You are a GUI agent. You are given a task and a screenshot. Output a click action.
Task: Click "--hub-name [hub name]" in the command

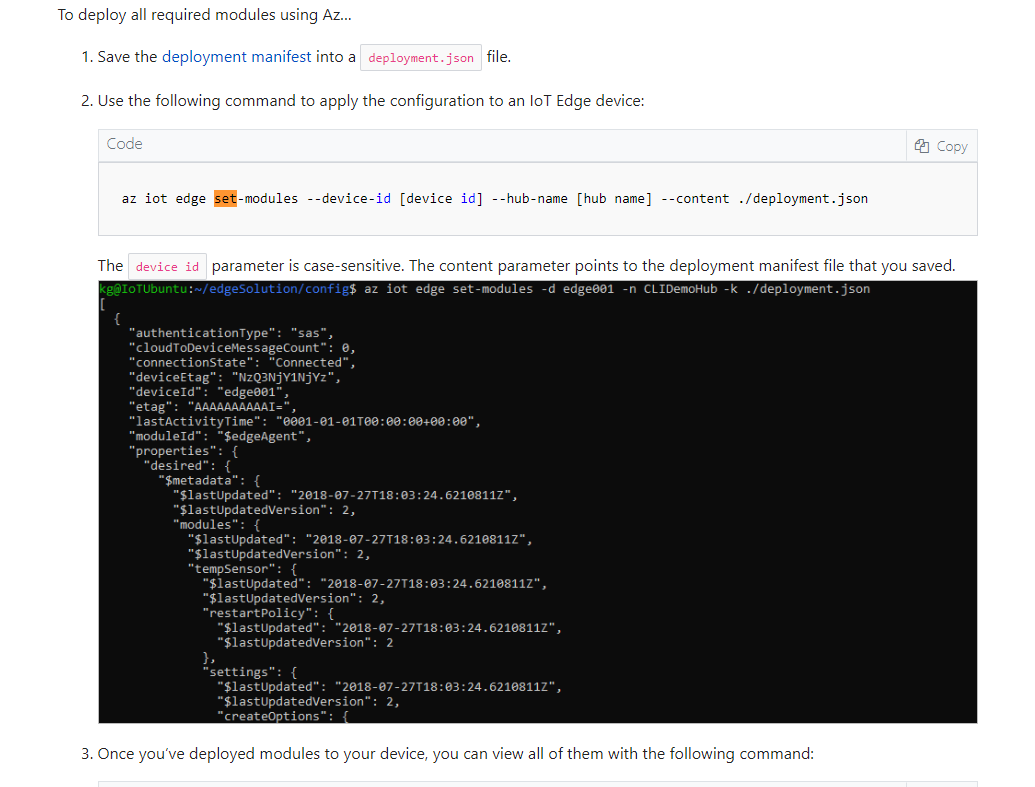(572, 199)
